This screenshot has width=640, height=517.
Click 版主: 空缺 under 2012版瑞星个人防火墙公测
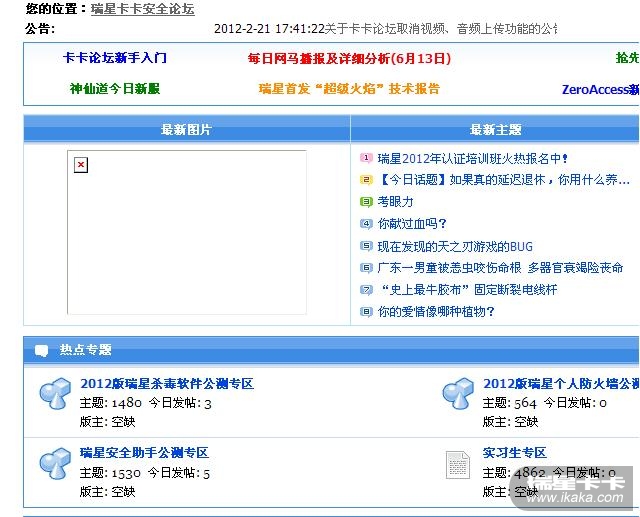(x=511, y=422)
